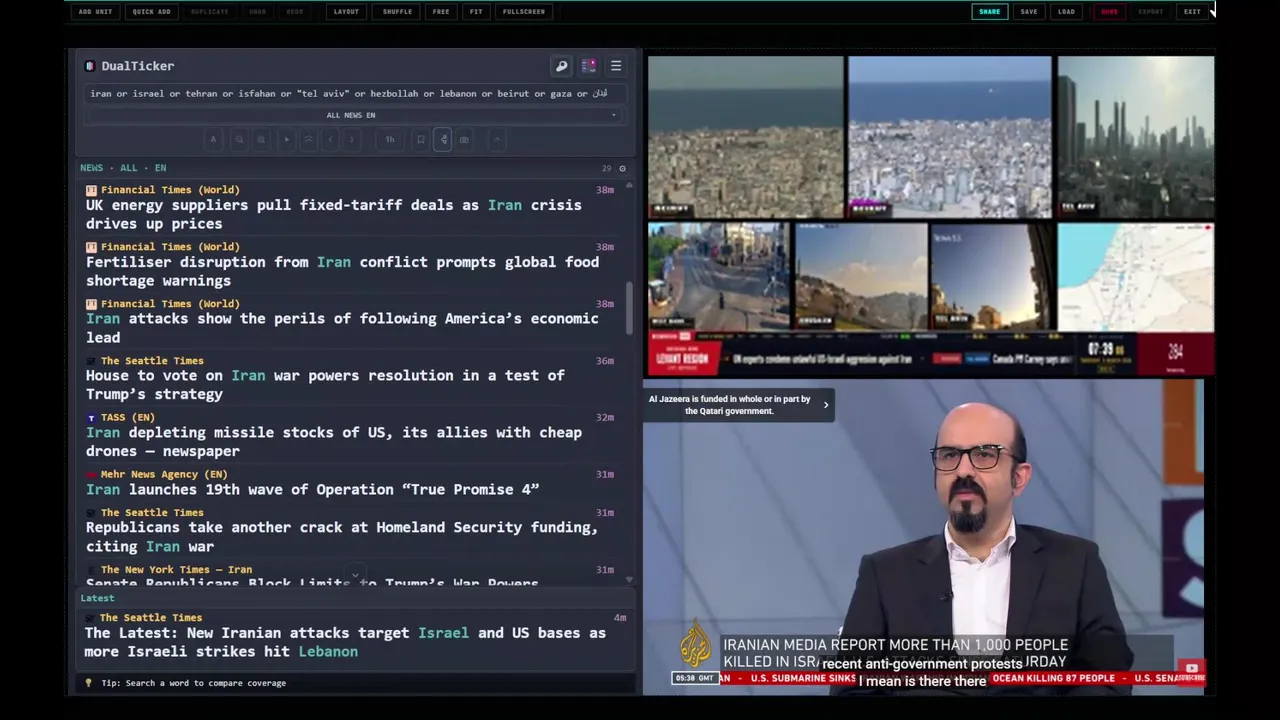Click the camera snapshot icon

(x=464, y=140)
